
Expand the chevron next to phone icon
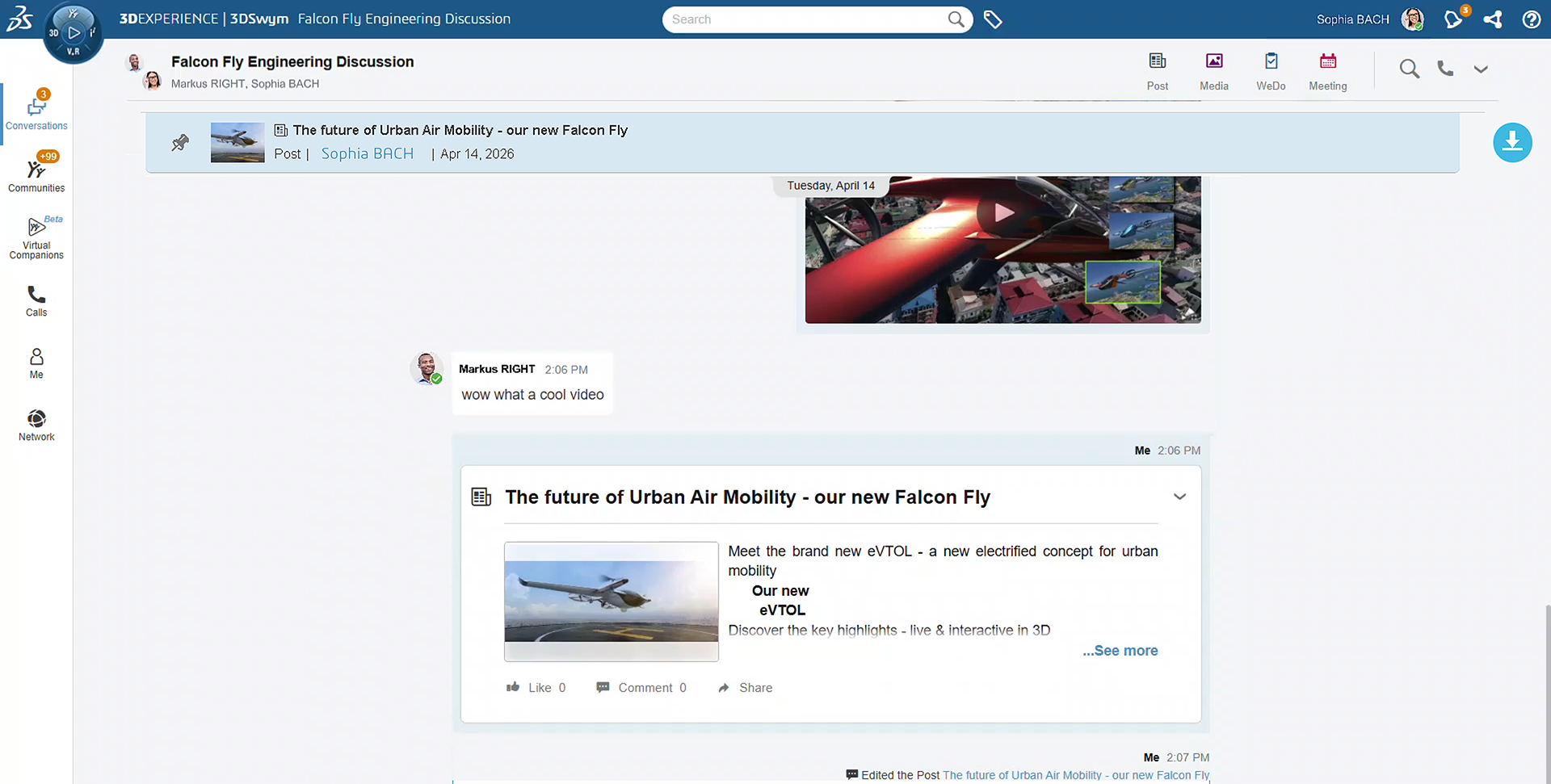pos(1481,69)
